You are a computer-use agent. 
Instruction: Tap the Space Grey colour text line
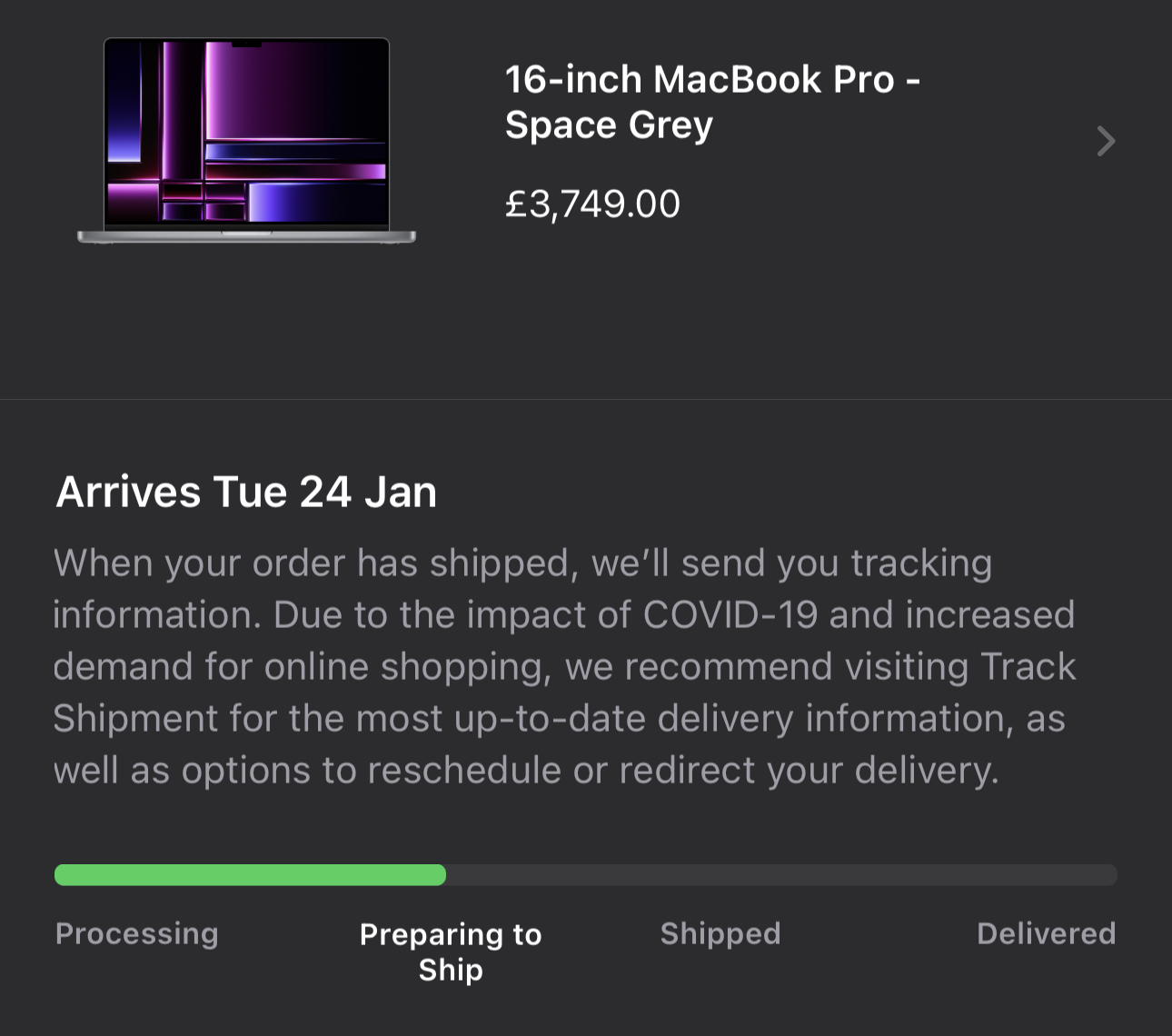coord(609,125)
